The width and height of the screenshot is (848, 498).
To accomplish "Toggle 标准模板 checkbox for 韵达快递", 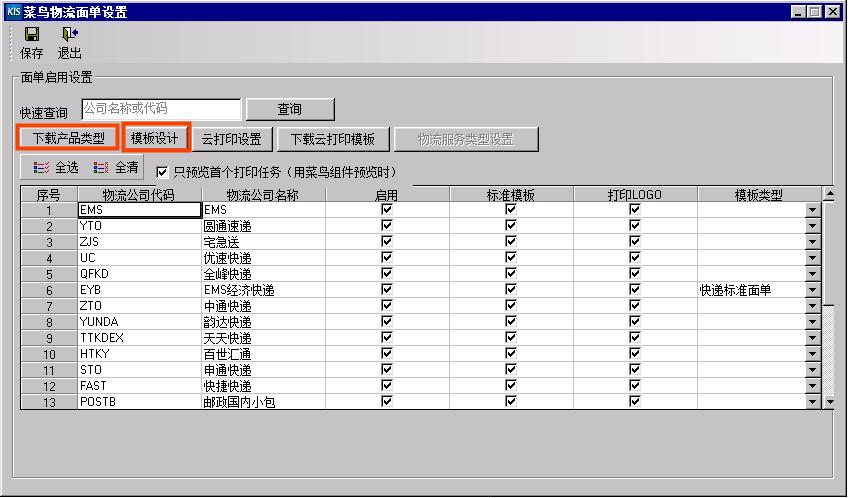I will (x=511, y=321).
